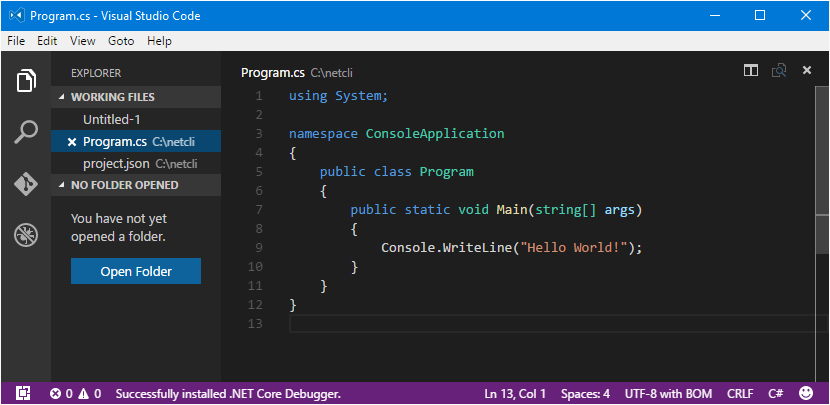Change line endings via CRLF
The height and width of the screenshot is (405, 830).
click(740, 394)
